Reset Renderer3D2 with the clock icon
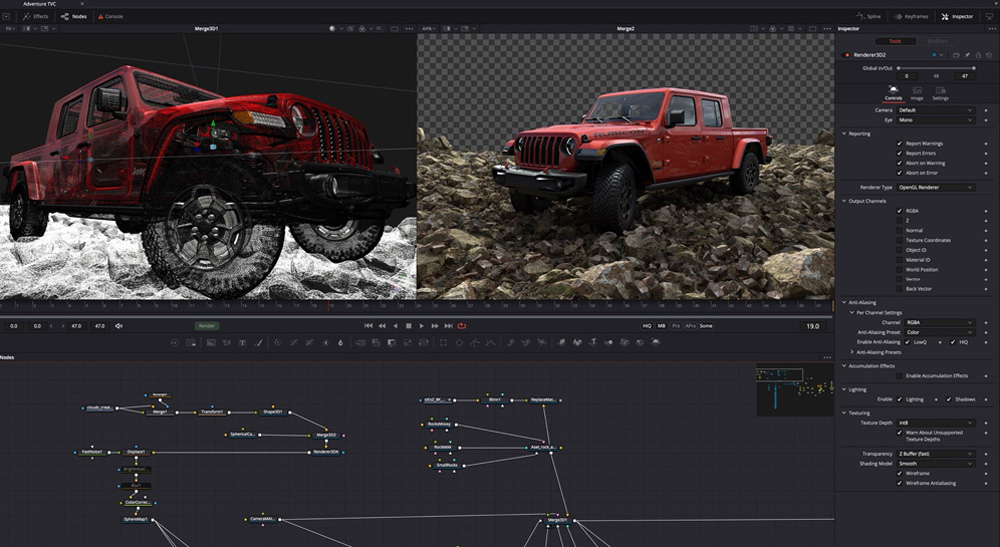Screen dimensions: 1000x547 point(989,55)
